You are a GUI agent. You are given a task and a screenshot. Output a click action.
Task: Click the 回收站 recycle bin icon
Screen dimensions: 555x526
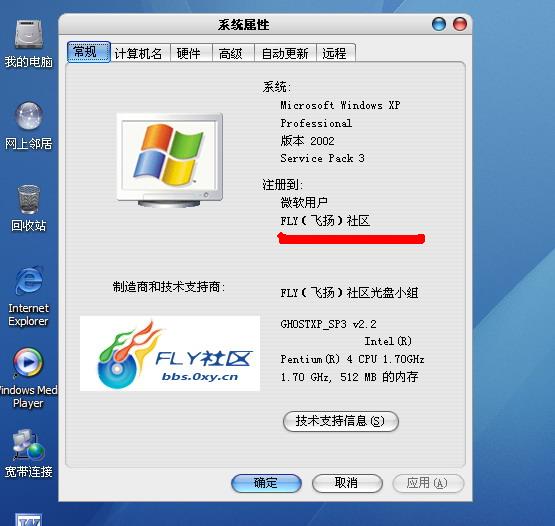pyautogui.click(x=28, y=208)
